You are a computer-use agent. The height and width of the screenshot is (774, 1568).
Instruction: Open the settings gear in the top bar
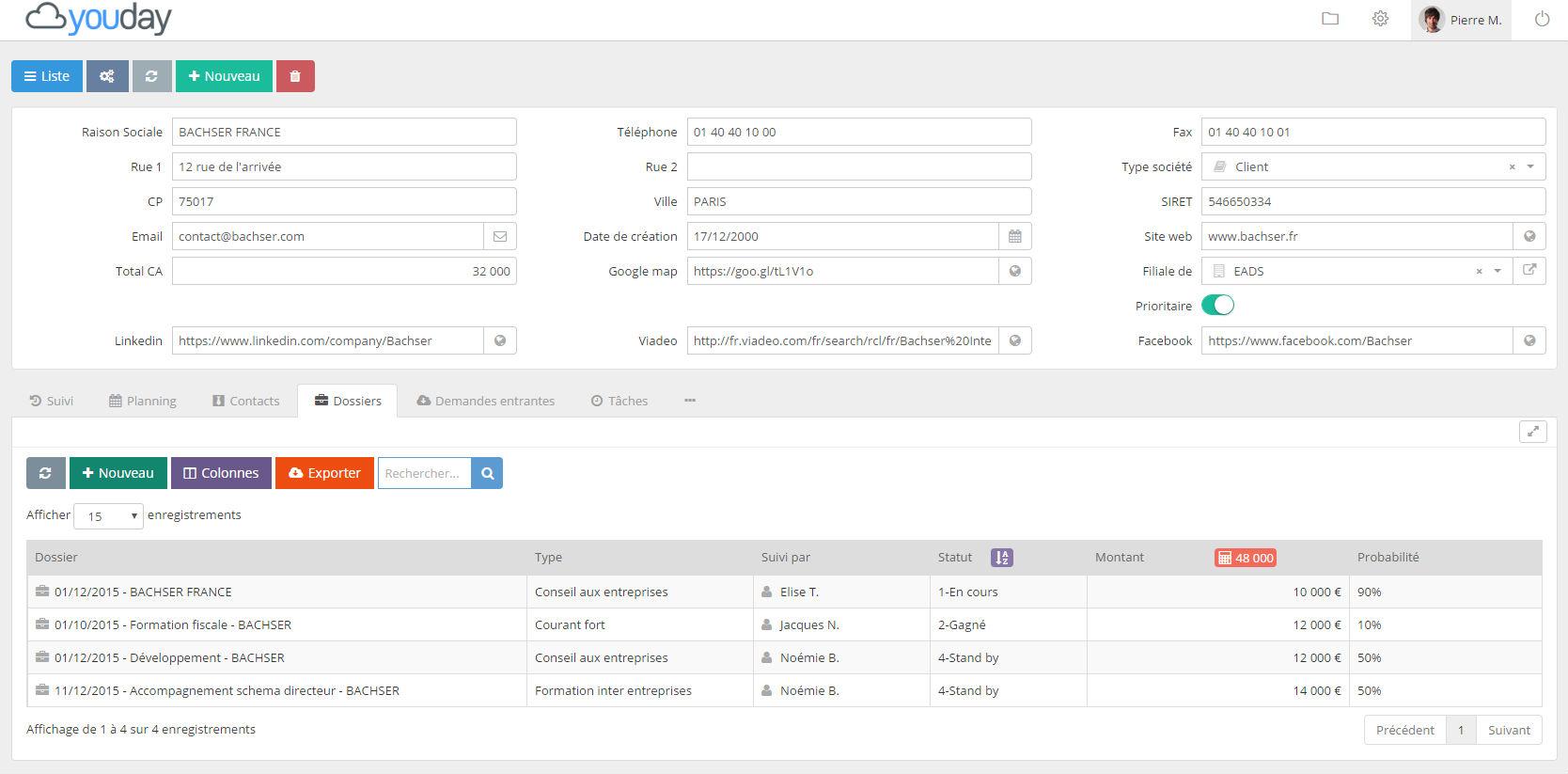1380,19
